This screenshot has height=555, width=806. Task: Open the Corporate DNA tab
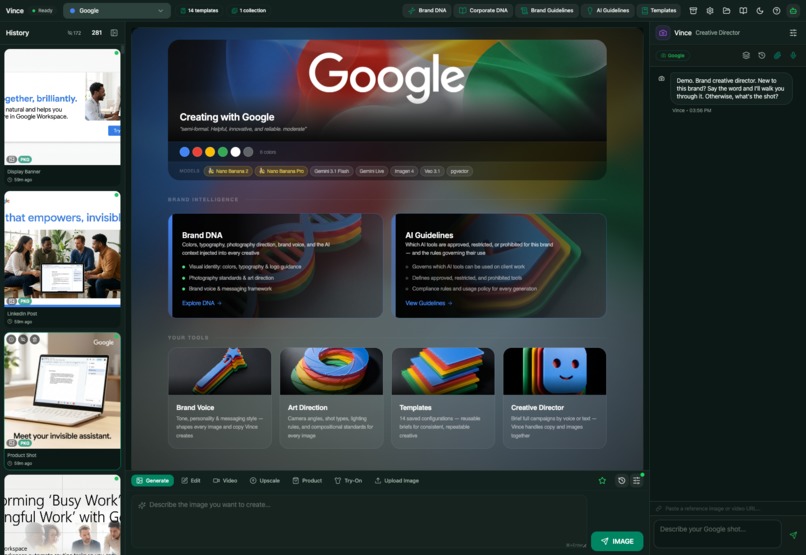coord(483,10)
